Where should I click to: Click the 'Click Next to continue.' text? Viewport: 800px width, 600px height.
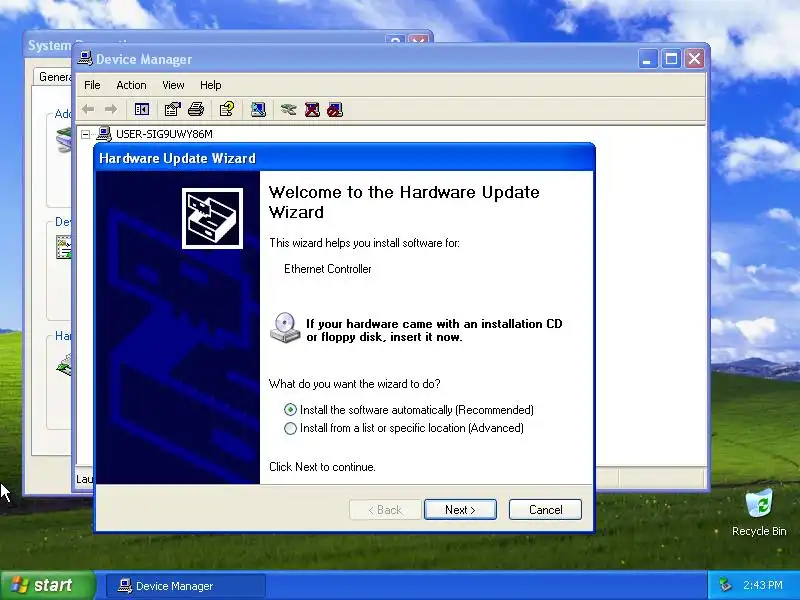(x=322, y=467)
